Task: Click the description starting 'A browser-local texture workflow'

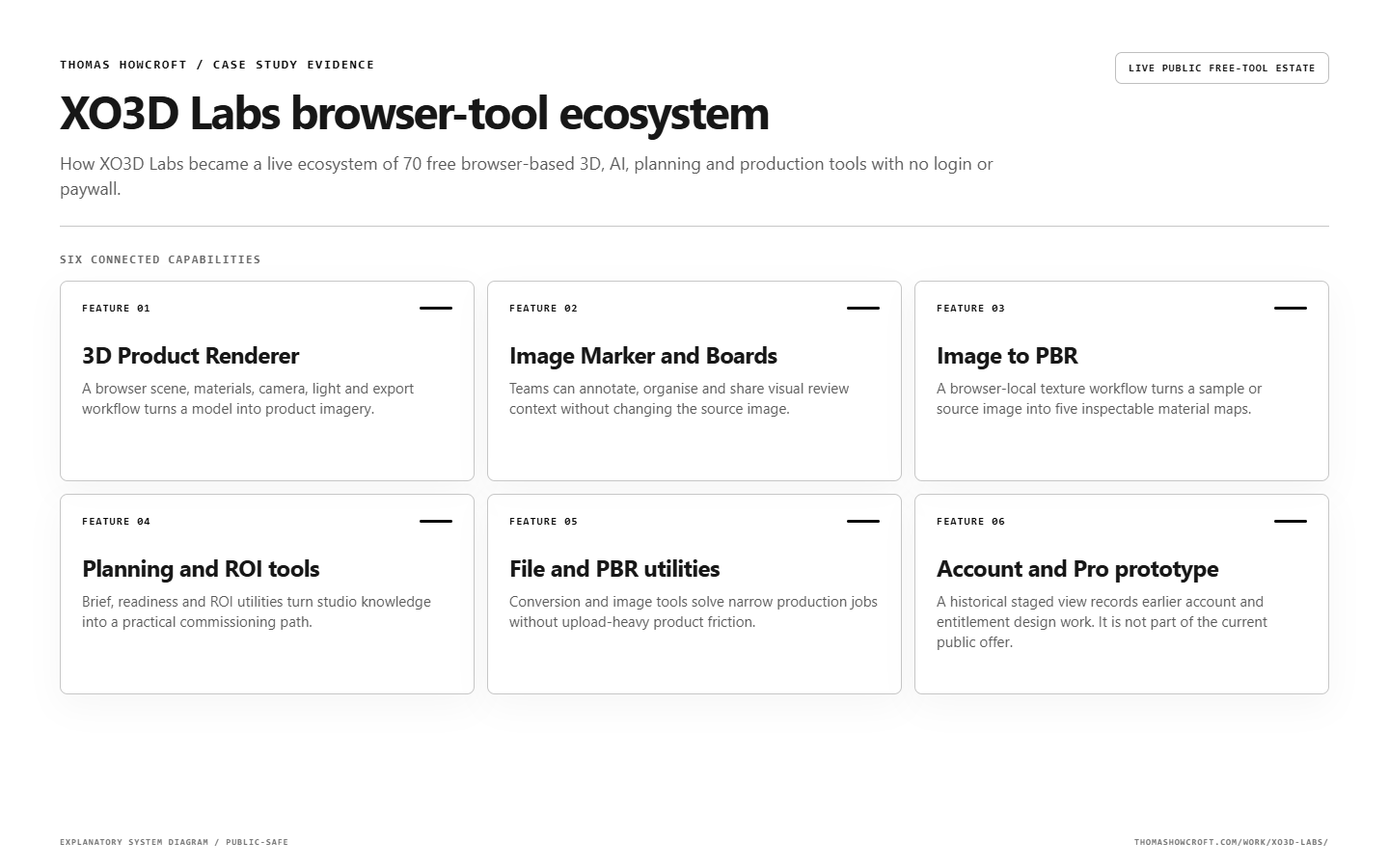Action: pos(1100,398)
